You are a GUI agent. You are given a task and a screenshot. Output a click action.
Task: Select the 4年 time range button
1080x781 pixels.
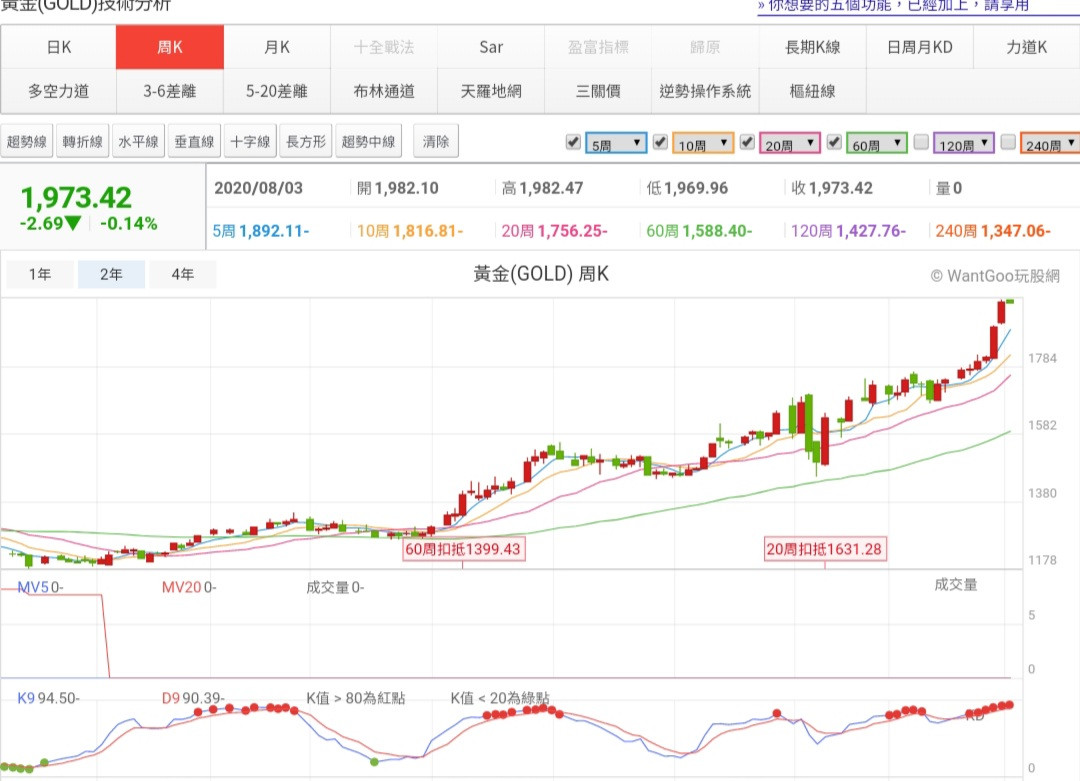[x=182, y=274]
